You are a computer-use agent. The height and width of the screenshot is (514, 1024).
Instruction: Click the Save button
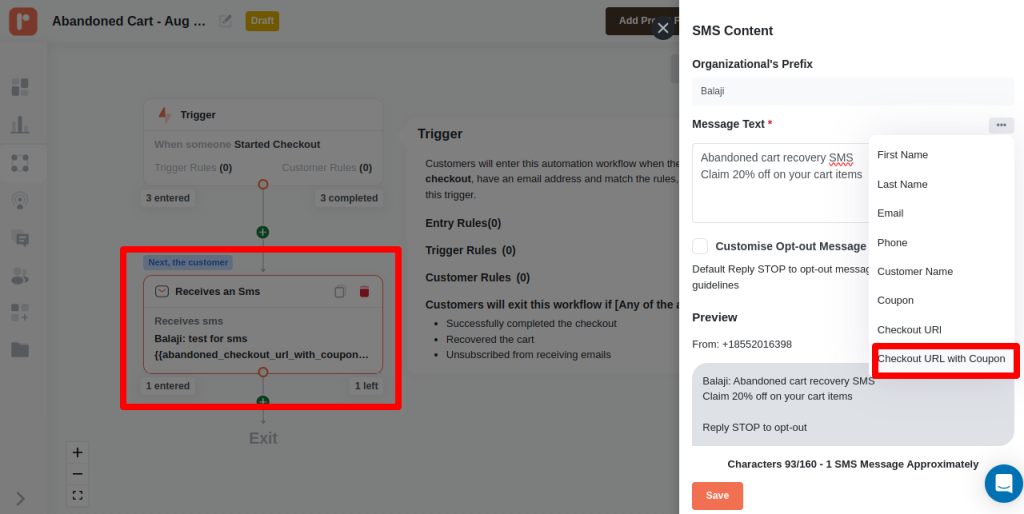[717, 496]
